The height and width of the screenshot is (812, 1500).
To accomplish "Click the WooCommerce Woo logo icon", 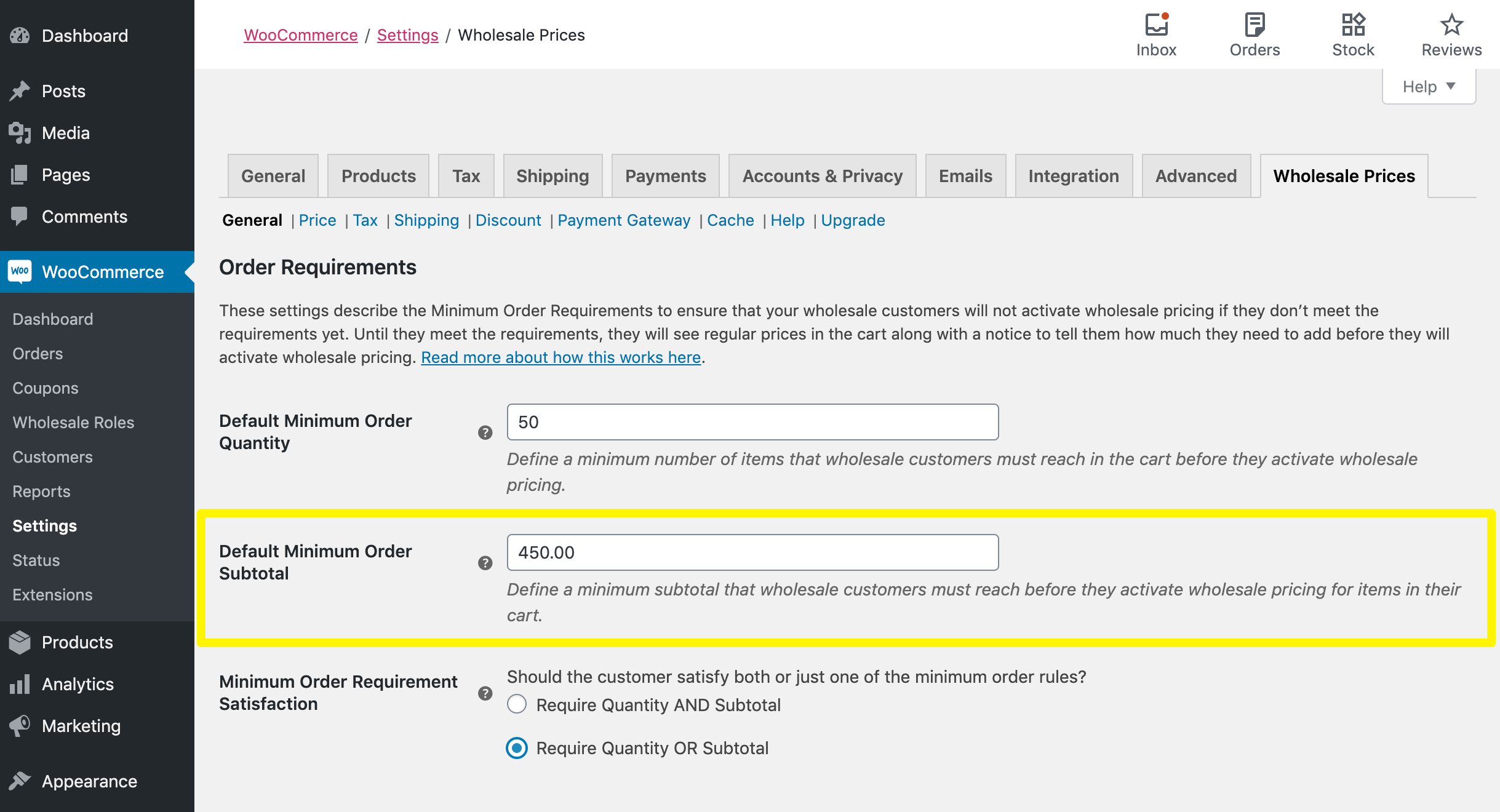I will coord(20,271).
